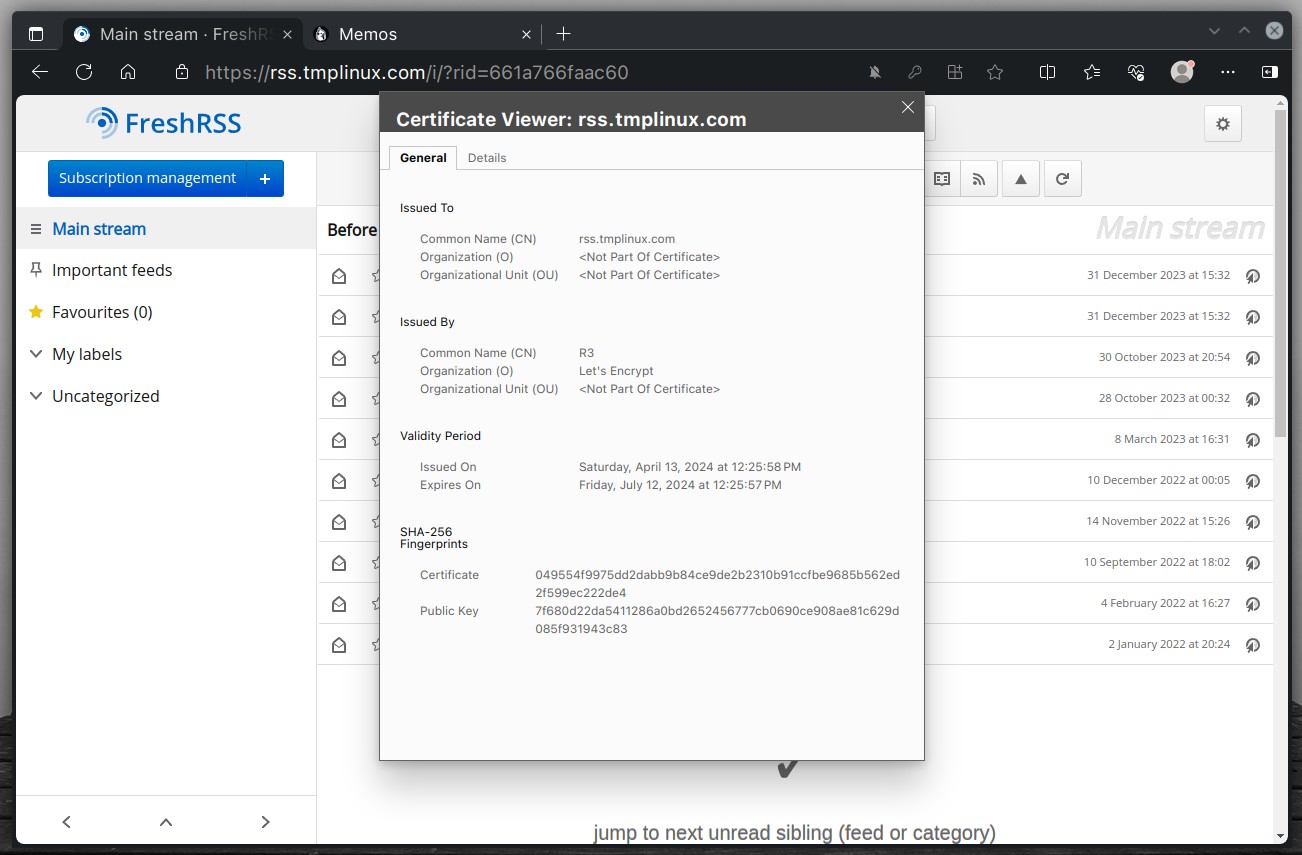Open the browser essentials heart icon

click(1135, 72)
